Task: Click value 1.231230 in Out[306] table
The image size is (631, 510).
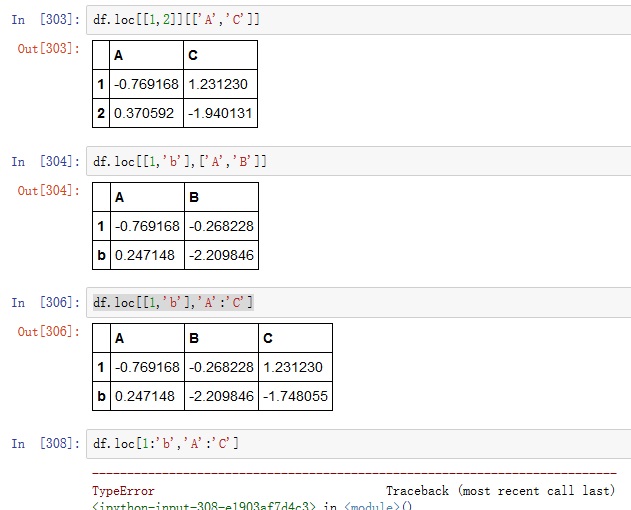Action: (x=293, y=367)
